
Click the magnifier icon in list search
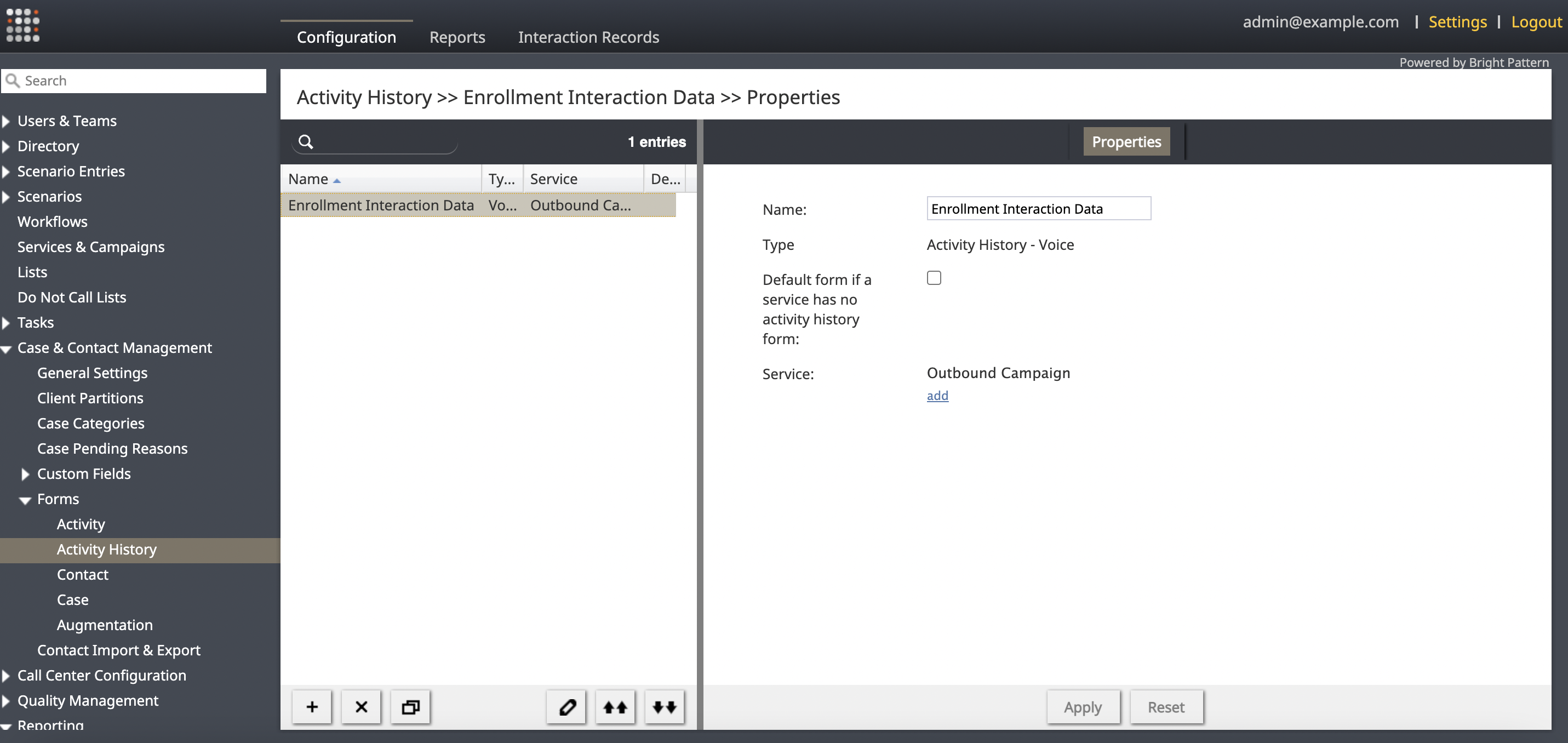(306, 142)
